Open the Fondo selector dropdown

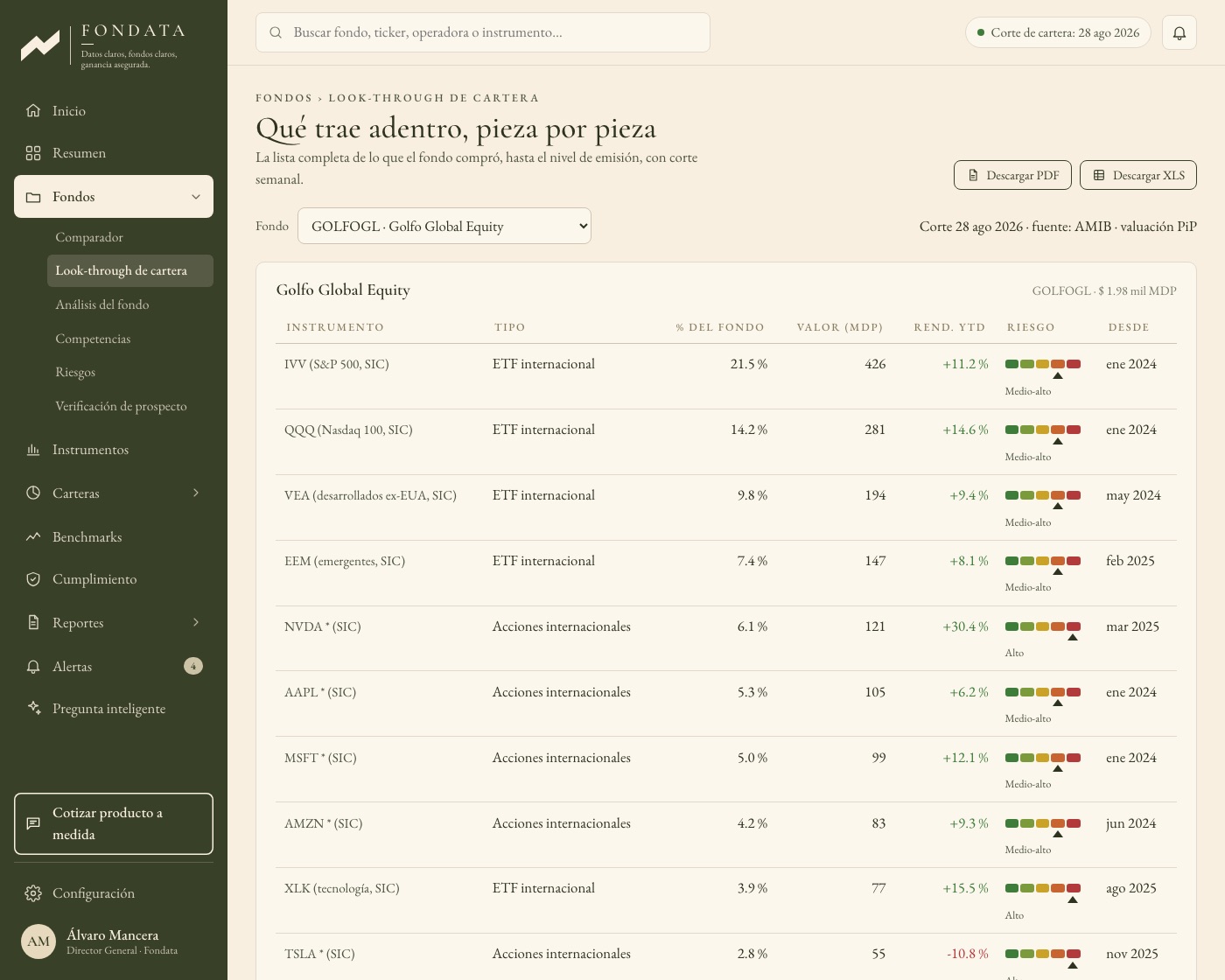[x=444, y=226]
